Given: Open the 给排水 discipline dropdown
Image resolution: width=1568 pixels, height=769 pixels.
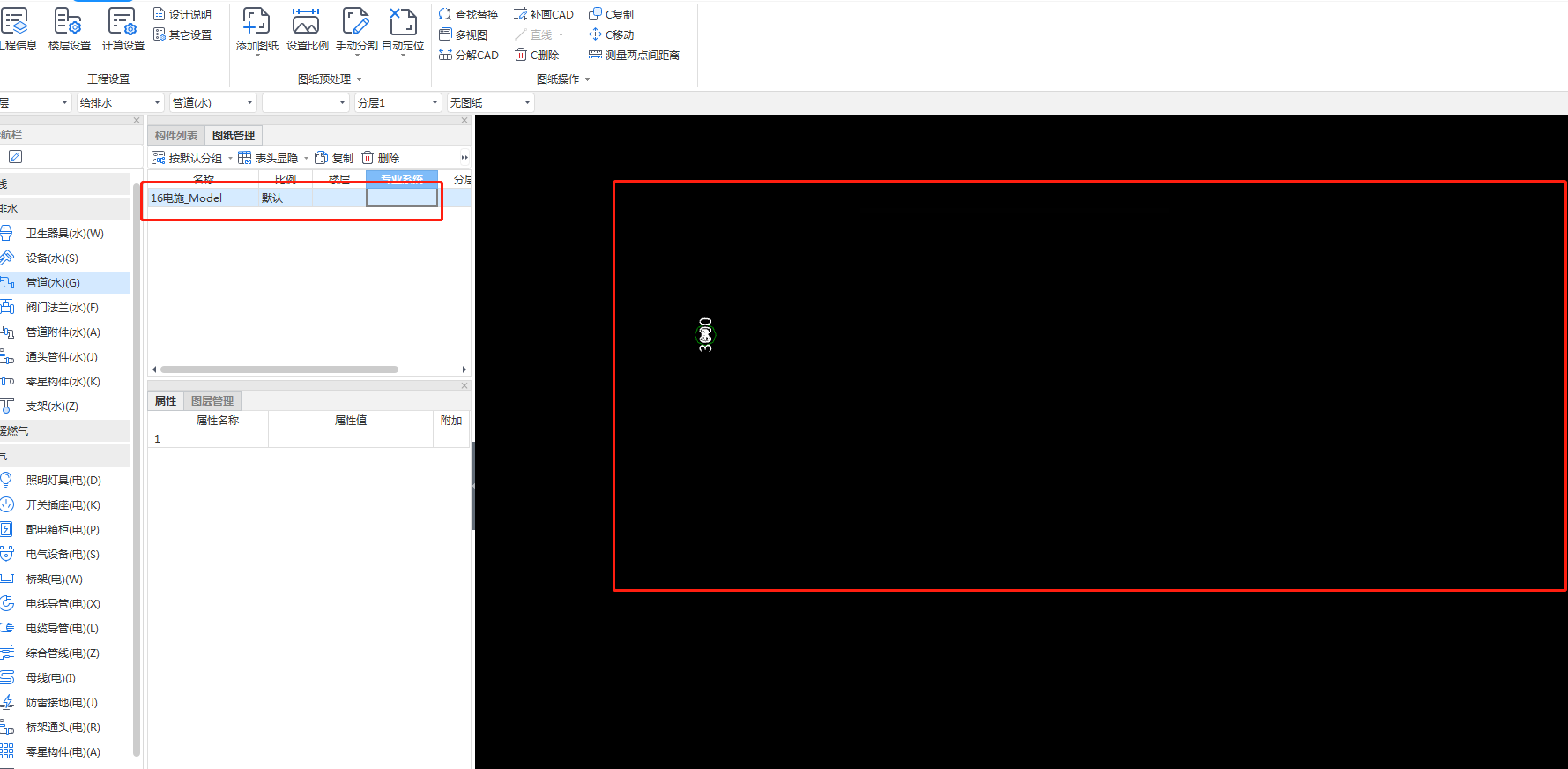Looking at the screenshot, I should click(x=120, y=103).
